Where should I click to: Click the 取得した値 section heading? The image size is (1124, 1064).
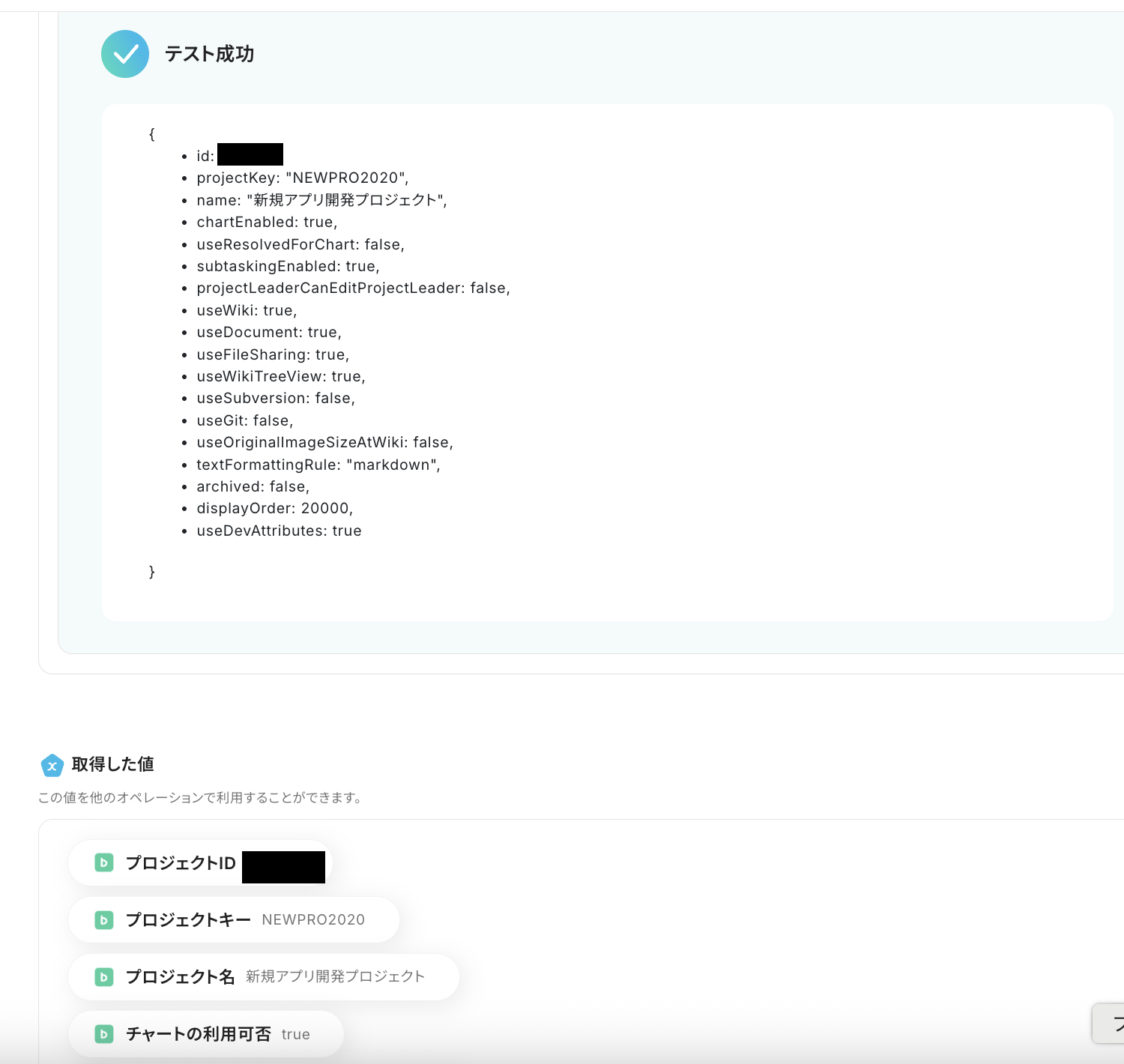pos(113,764)
